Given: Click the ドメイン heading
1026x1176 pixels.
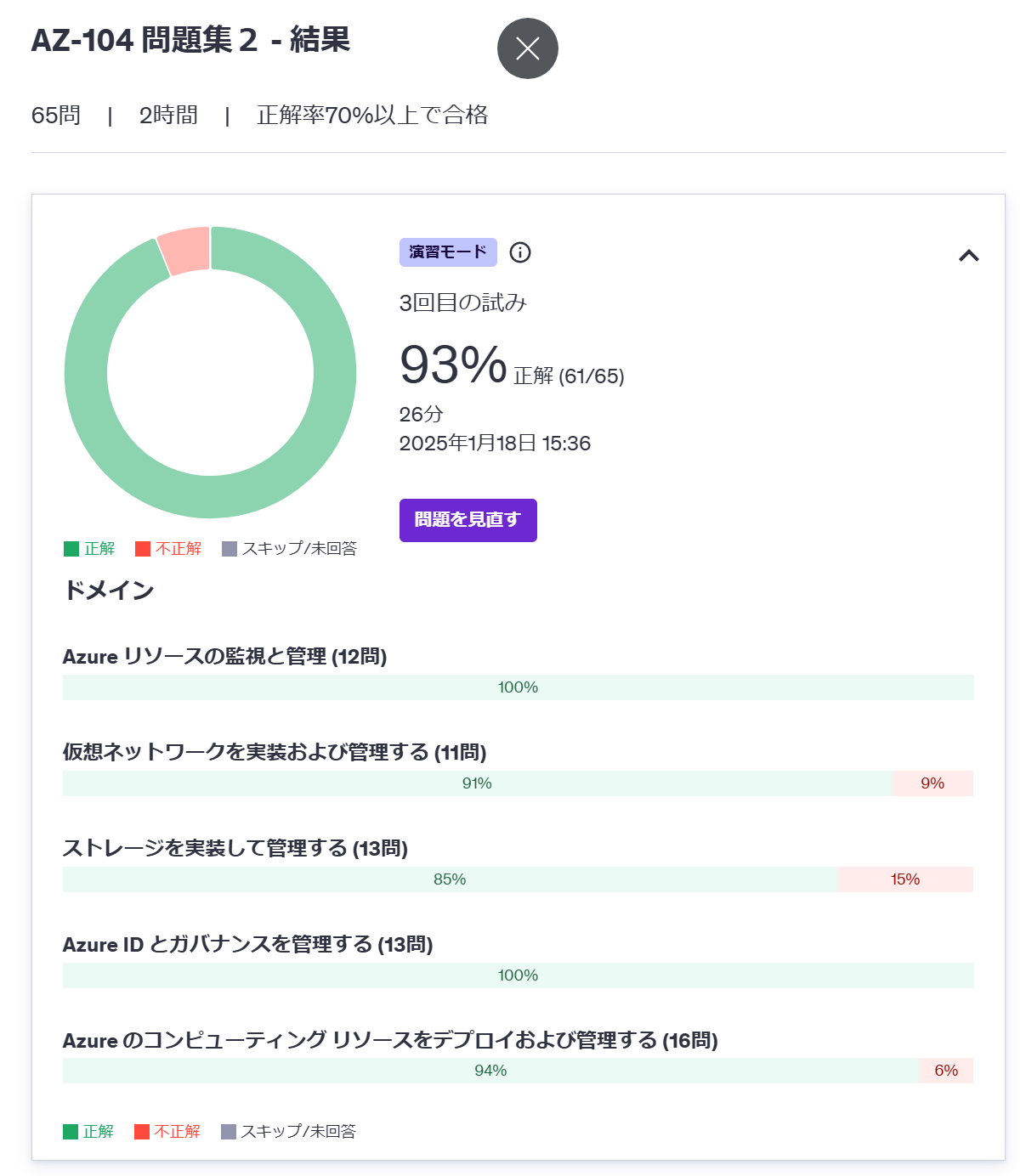Looking at the screenshot, I should 109,591.
